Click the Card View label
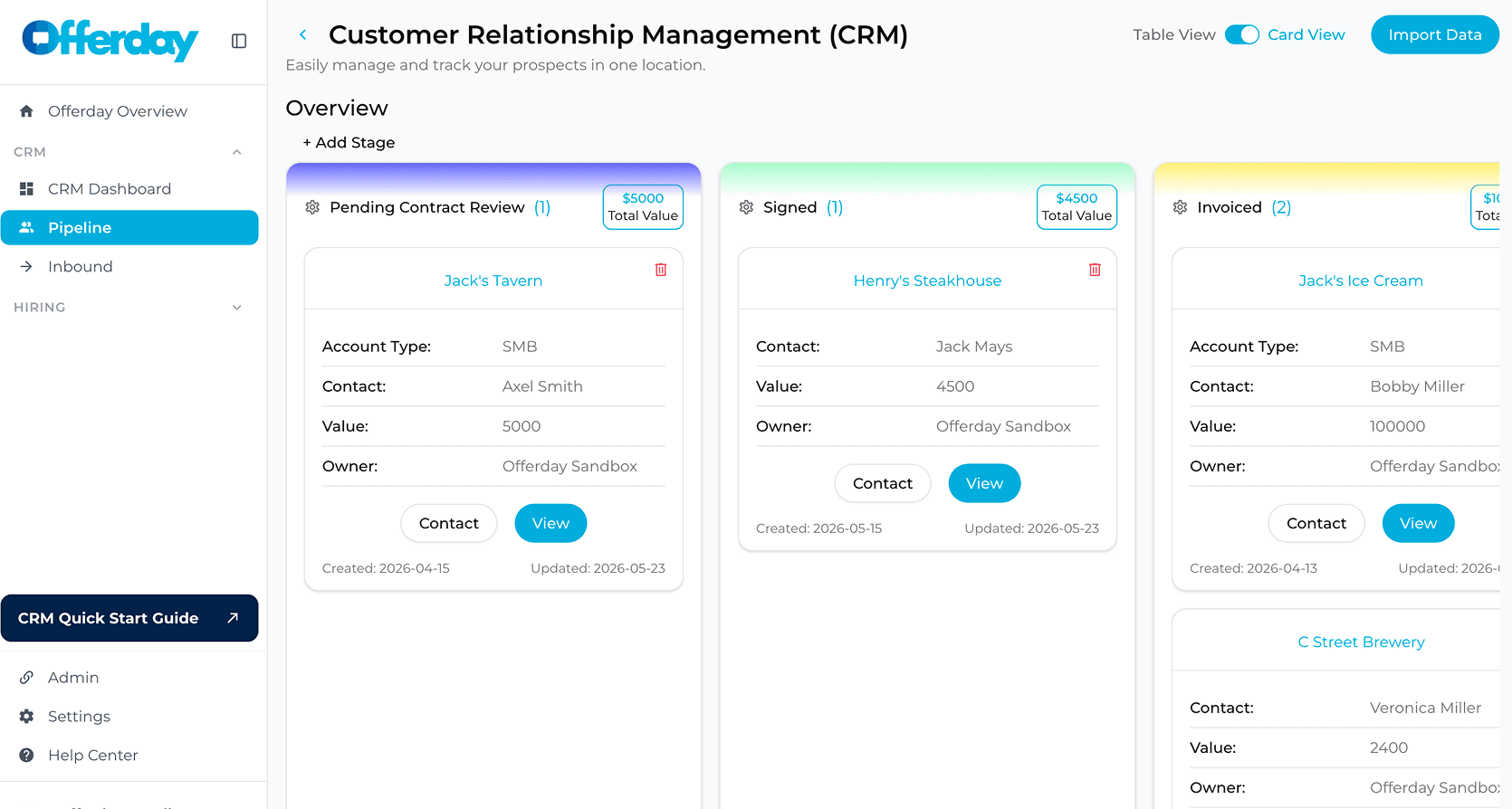 (1306, 34)
